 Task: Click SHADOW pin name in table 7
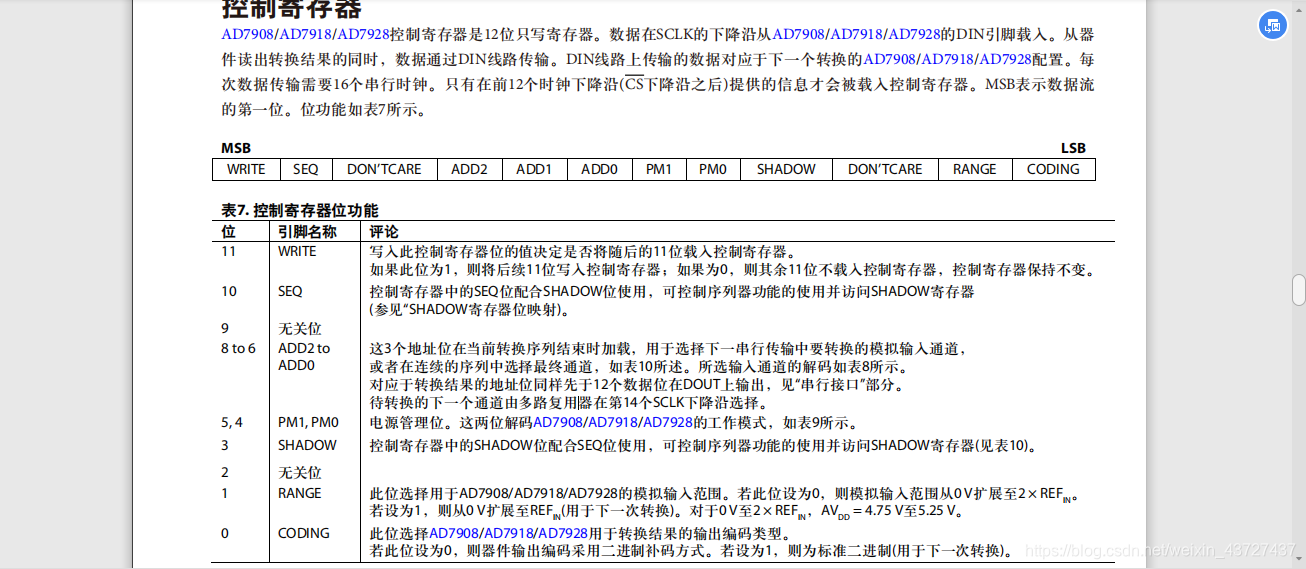pyautogui.click(x=307, y=444)
